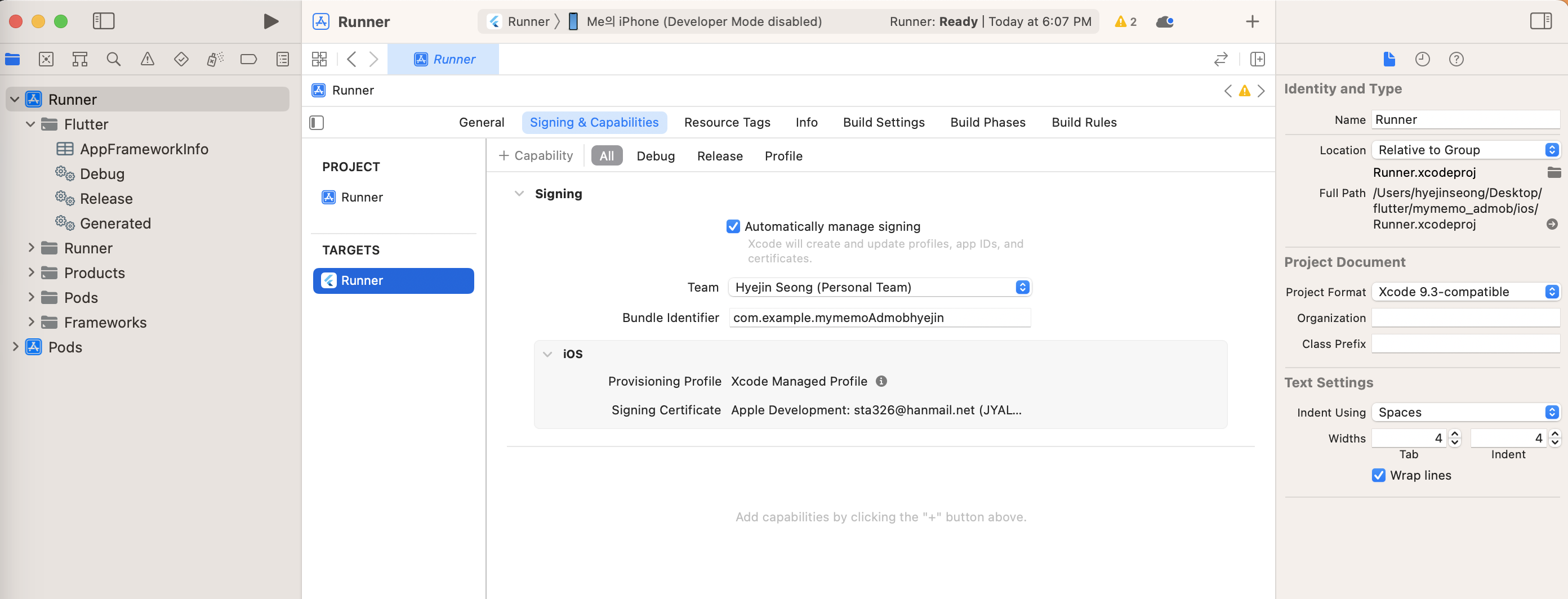Open the breakpoint navigator
1568x599 pixels.
point(248,59)
